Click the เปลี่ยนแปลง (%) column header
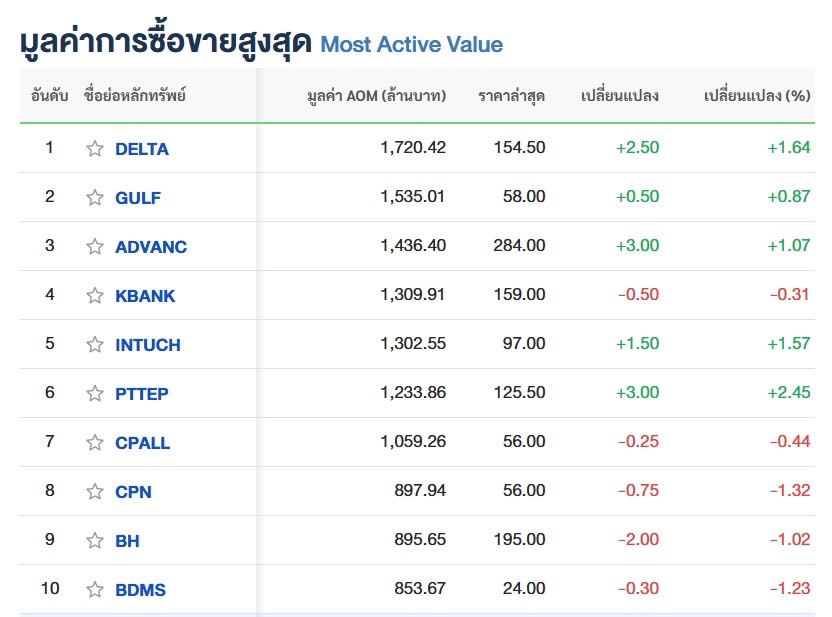This screenshot has width=832, height=617. (757, 96)
